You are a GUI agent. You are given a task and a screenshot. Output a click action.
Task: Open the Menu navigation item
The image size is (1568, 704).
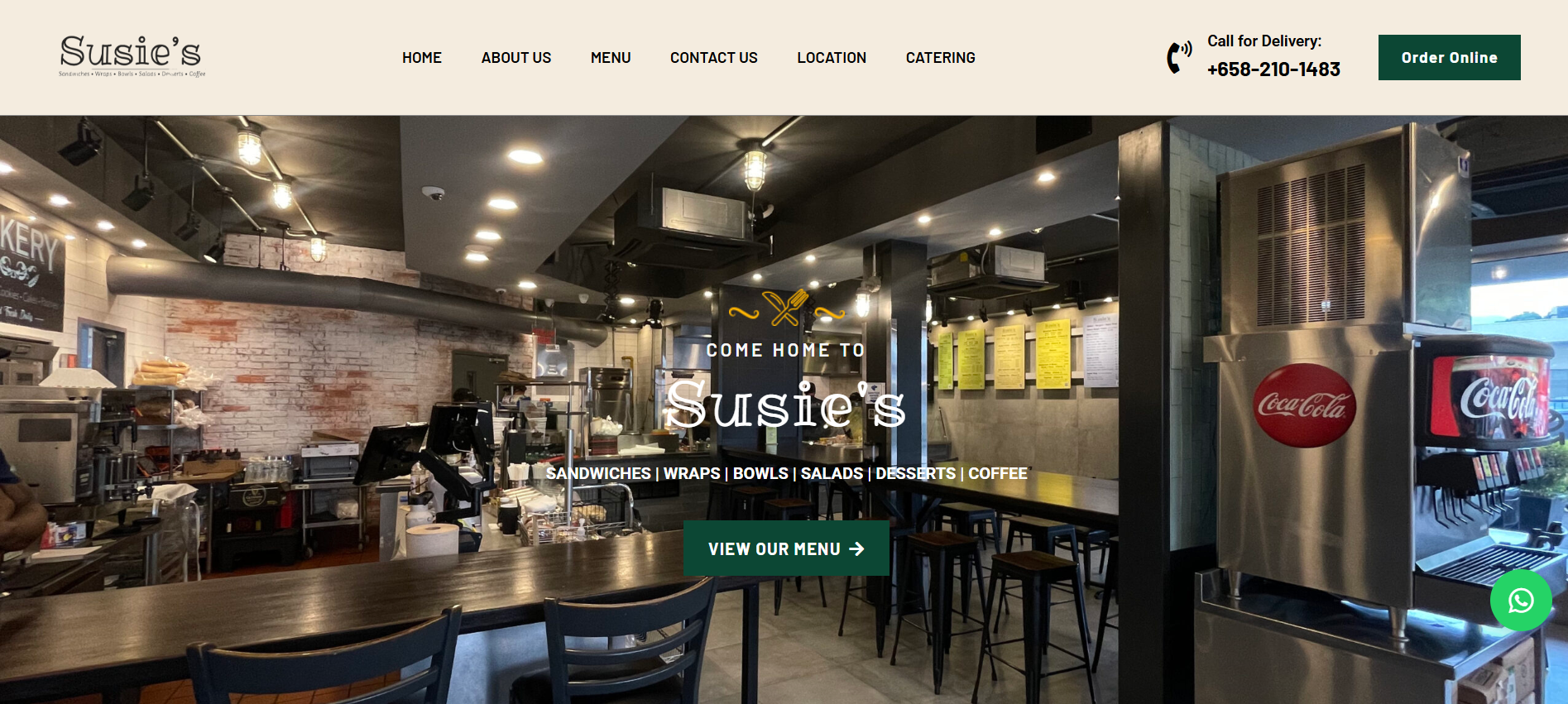pyautogui.click(x=611, y=58)
